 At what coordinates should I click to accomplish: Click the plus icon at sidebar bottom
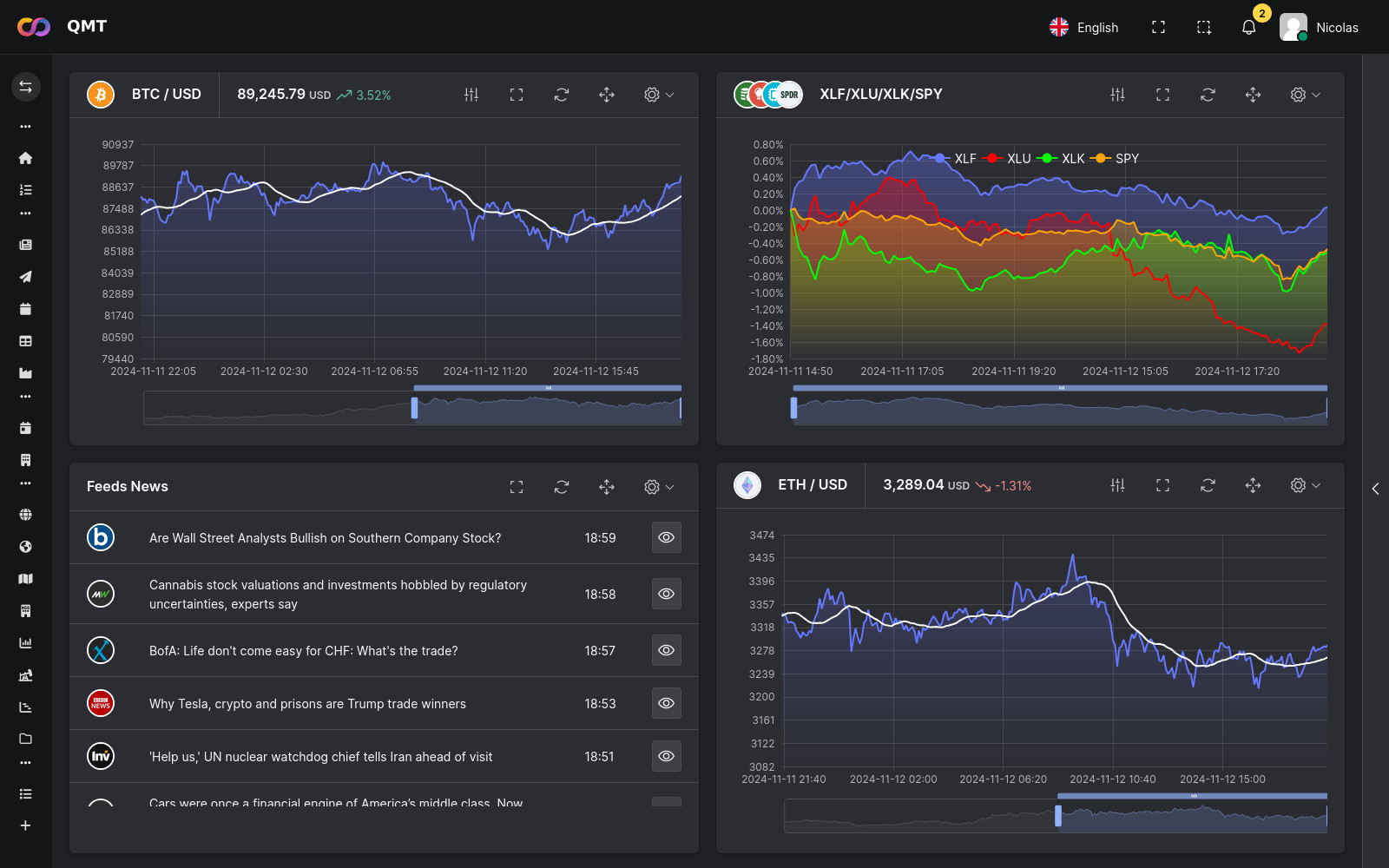(x=25, y=825)
